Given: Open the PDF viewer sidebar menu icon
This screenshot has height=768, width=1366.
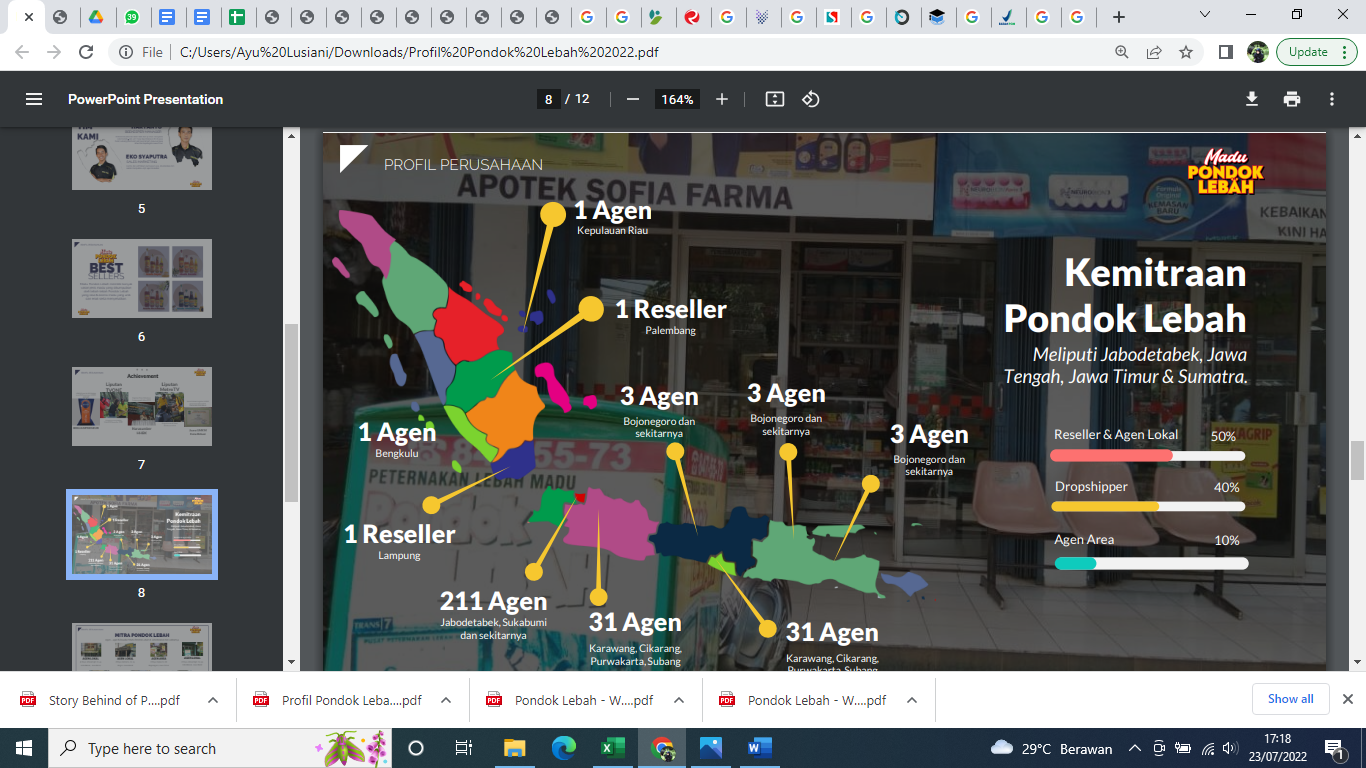Looking at the screenshot, I should pyautogui.click(x=34, y=99).
